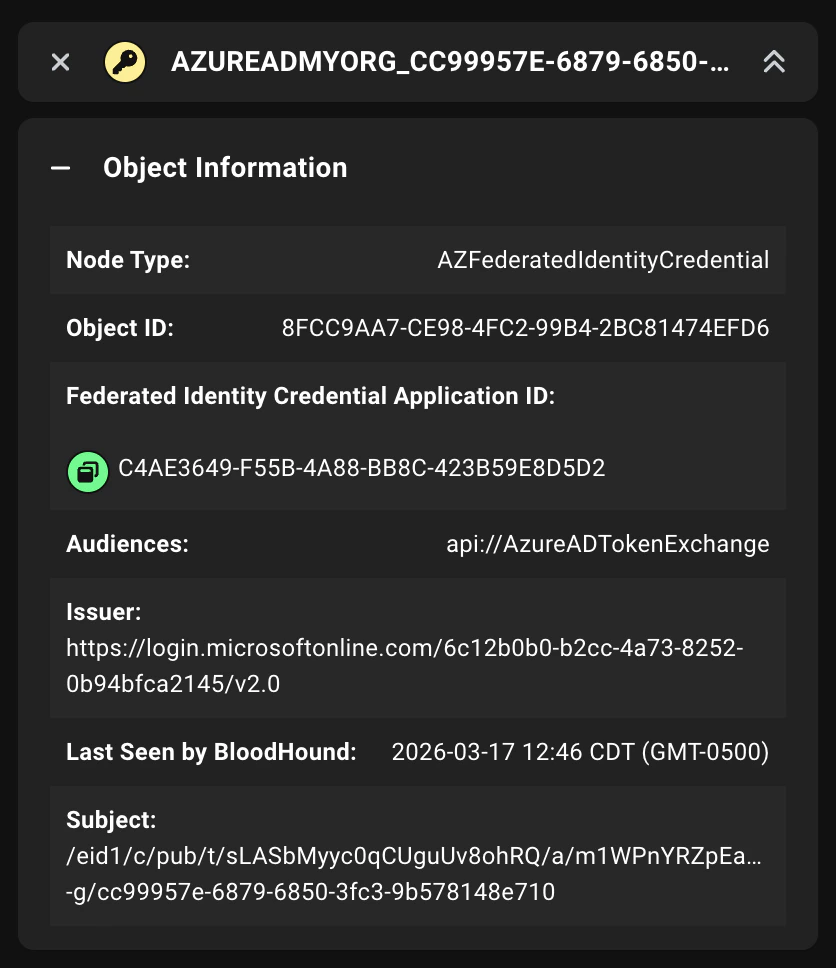
Task: Toggle the Object Information visibility with the minus control
Action: (x=62, y=167)
